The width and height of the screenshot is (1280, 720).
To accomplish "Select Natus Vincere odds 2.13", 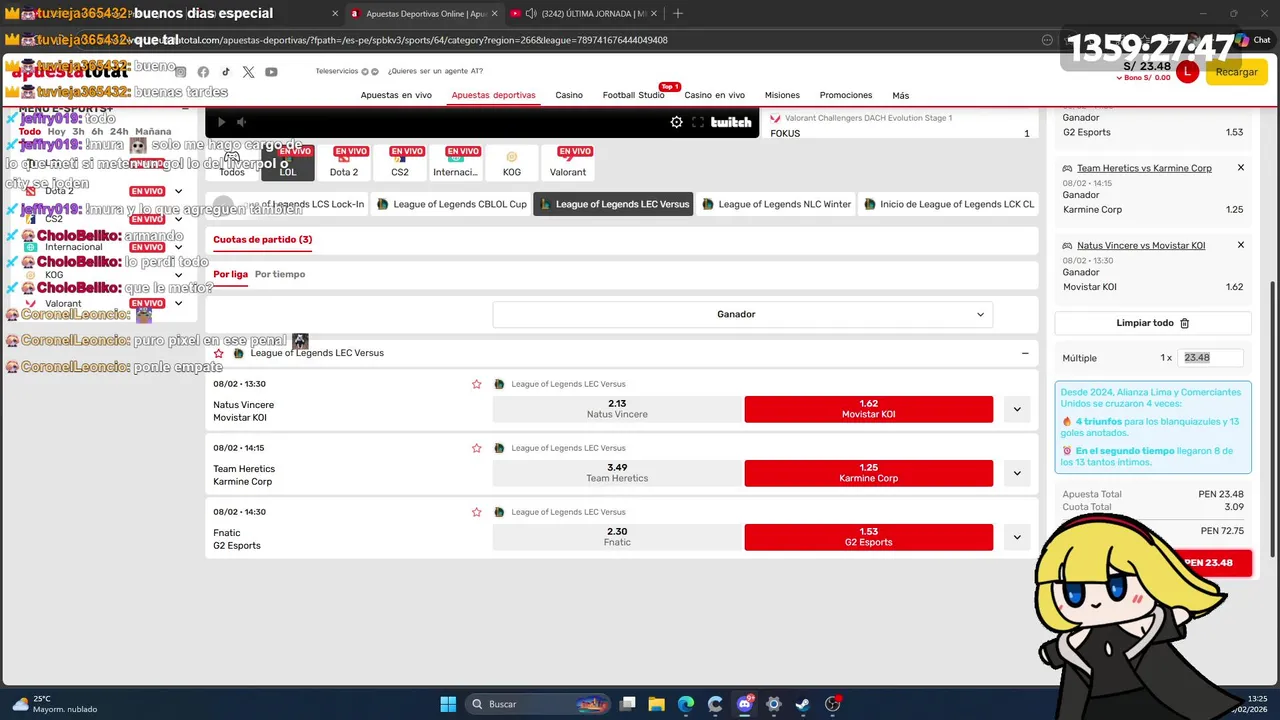I will pyautogui.click(x=617, y=409).
